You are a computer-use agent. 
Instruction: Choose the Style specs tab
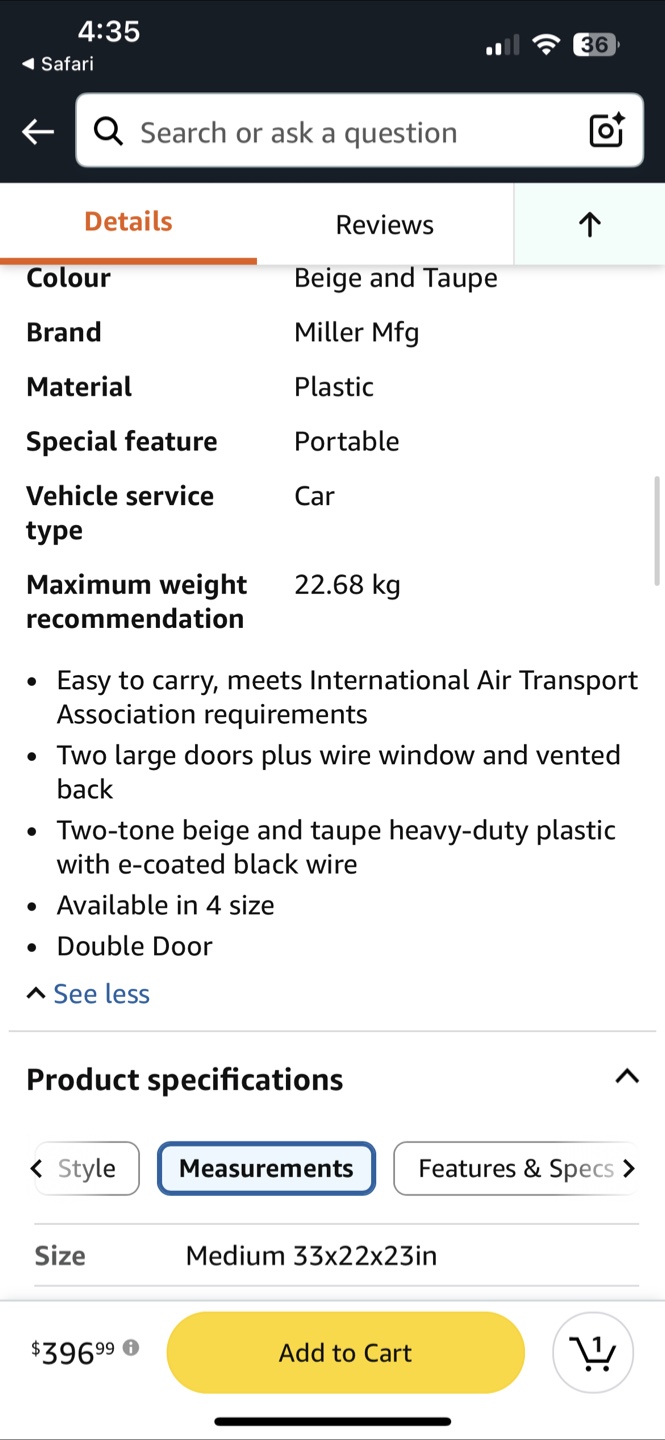click(87, 1168)
